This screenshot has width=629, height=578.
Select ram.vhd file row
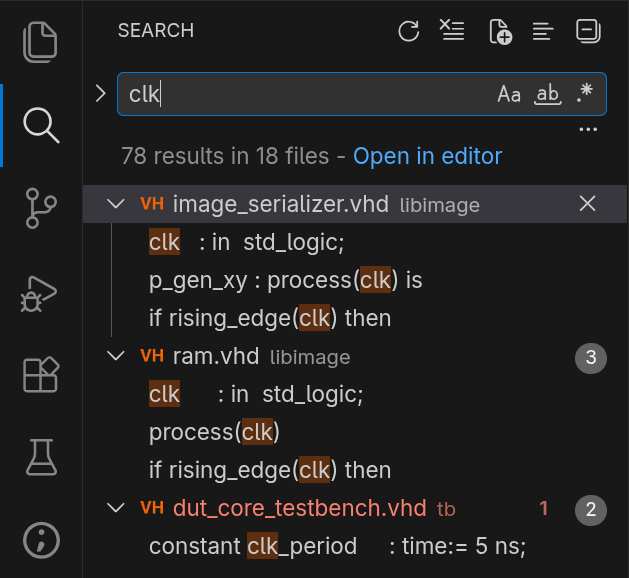click(x=355, y=356)
